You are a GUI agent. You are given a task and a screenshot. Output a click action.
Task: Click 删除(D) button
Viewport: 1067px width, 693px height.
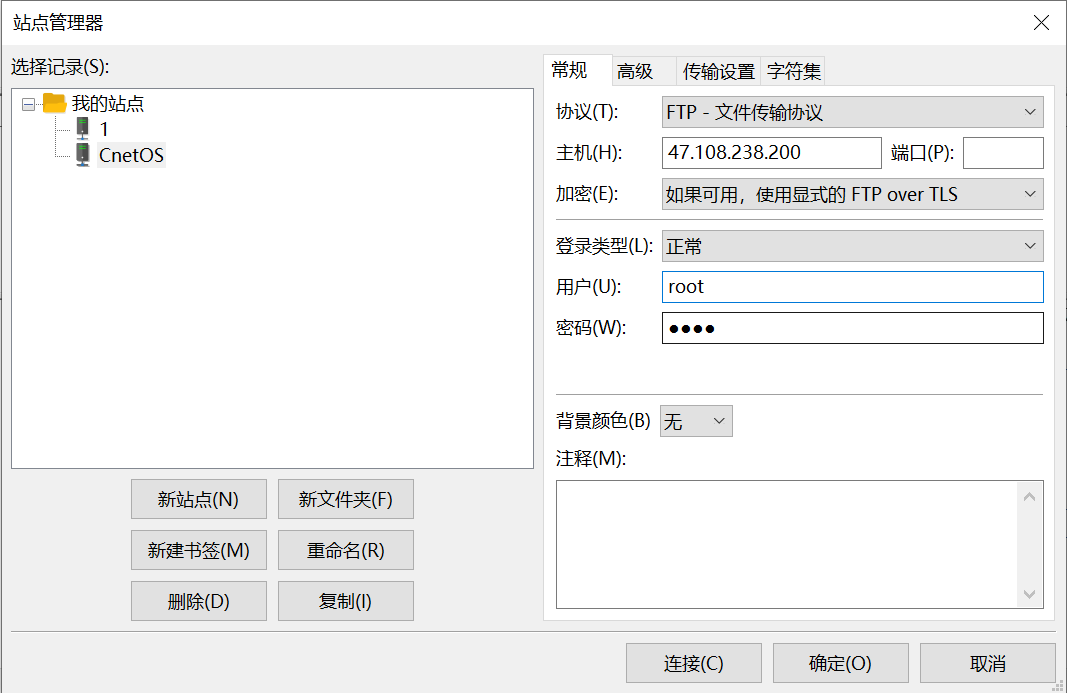(x=199, y=601)
